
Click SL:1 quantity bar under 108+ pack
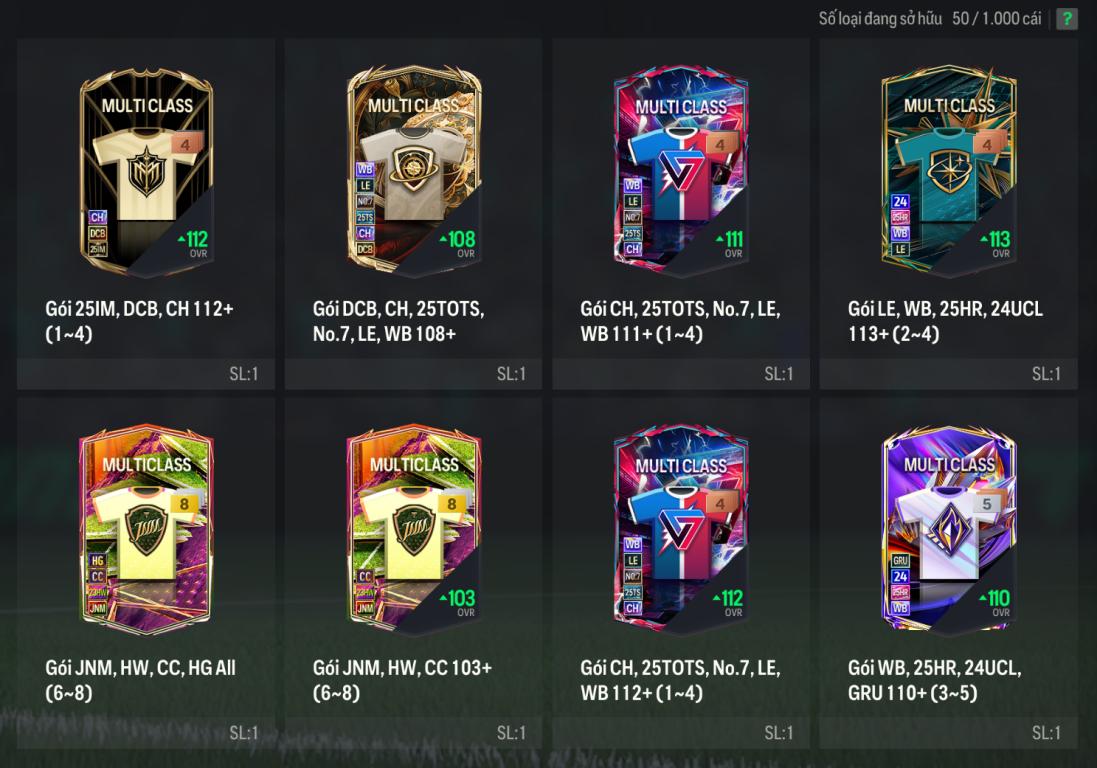click(413, 374)
